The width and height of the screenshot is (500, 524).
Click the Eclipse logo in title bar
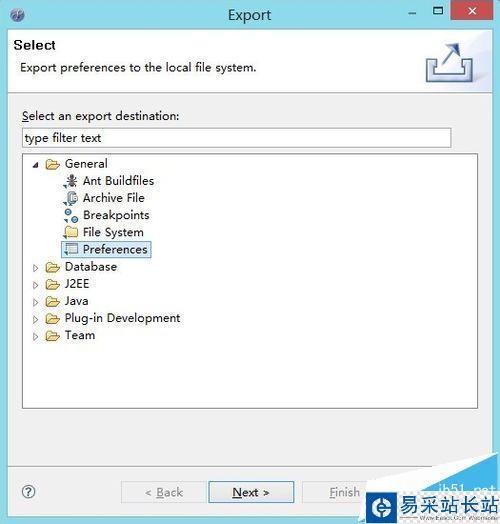click(17, 15)
